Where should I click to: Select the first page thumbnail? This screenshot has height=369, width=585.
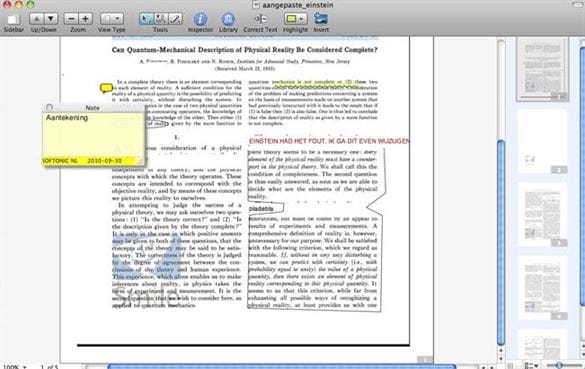coord(542,69)
